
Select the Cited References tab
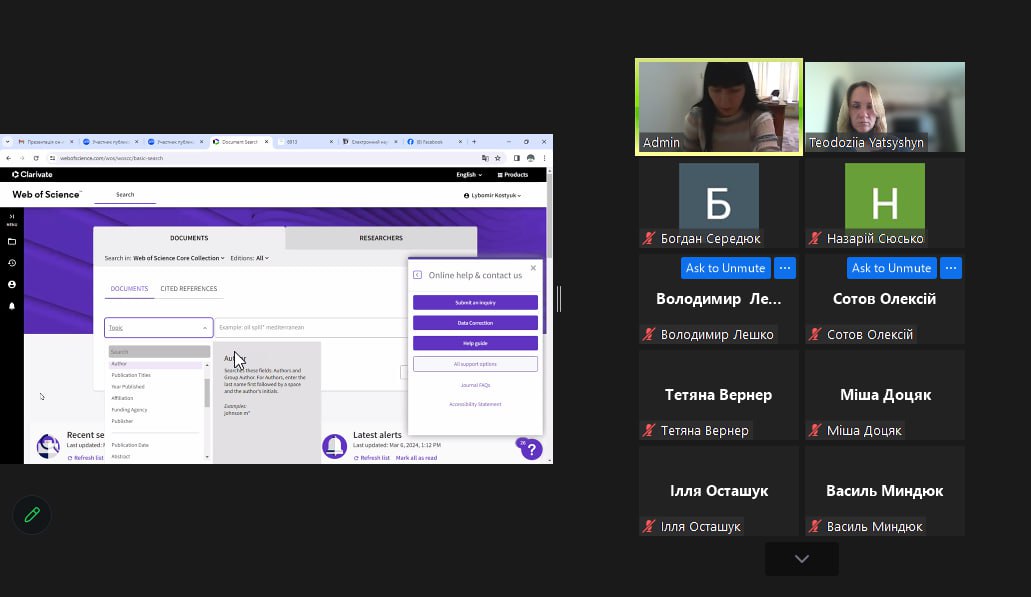[188, 289]
